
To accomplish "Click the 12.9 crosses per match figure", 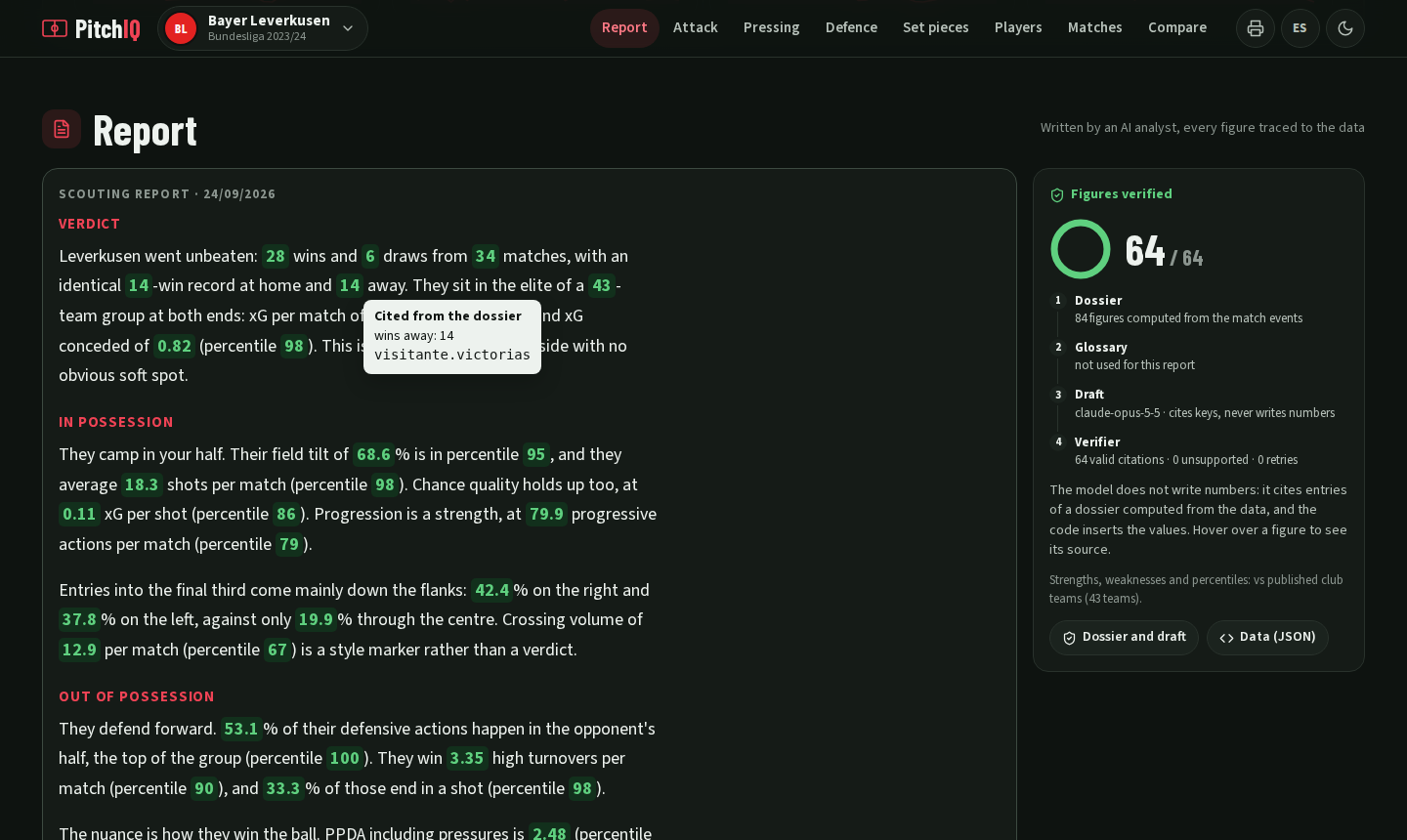I will [x=79, y=650].
